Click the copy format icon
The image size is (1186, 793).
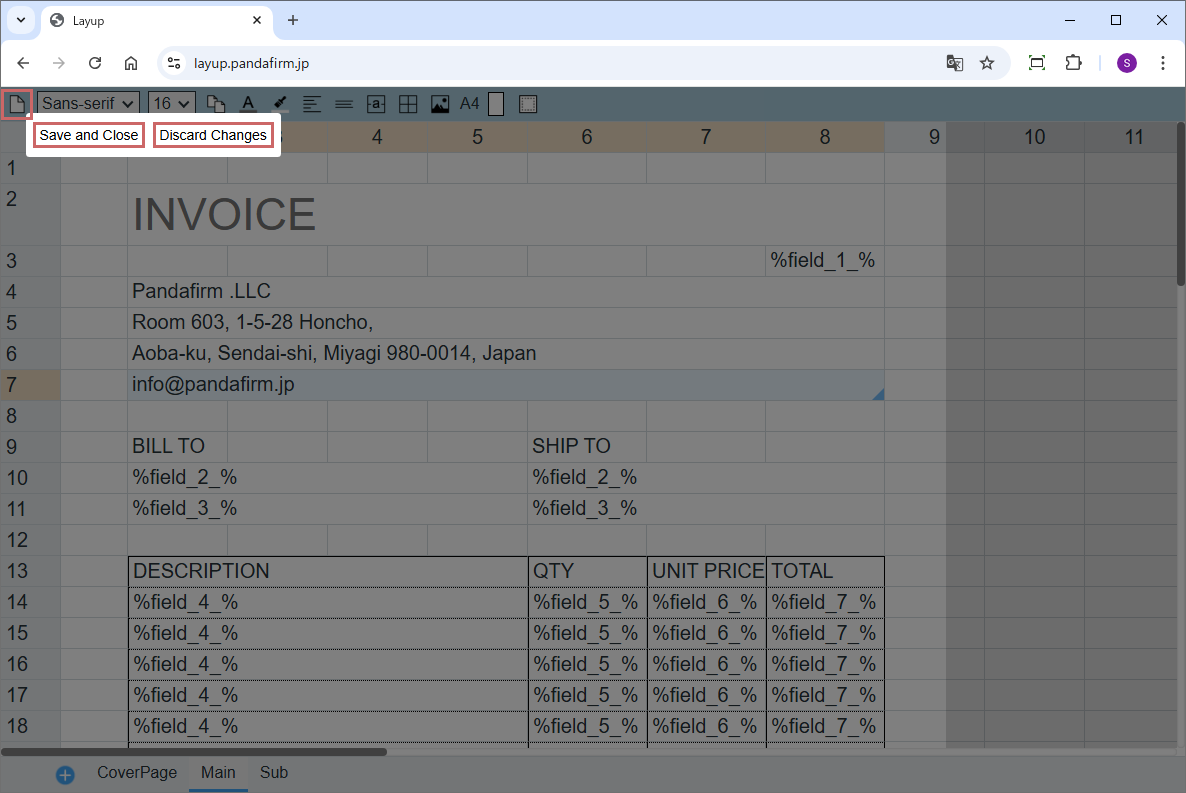click(215, 103)
